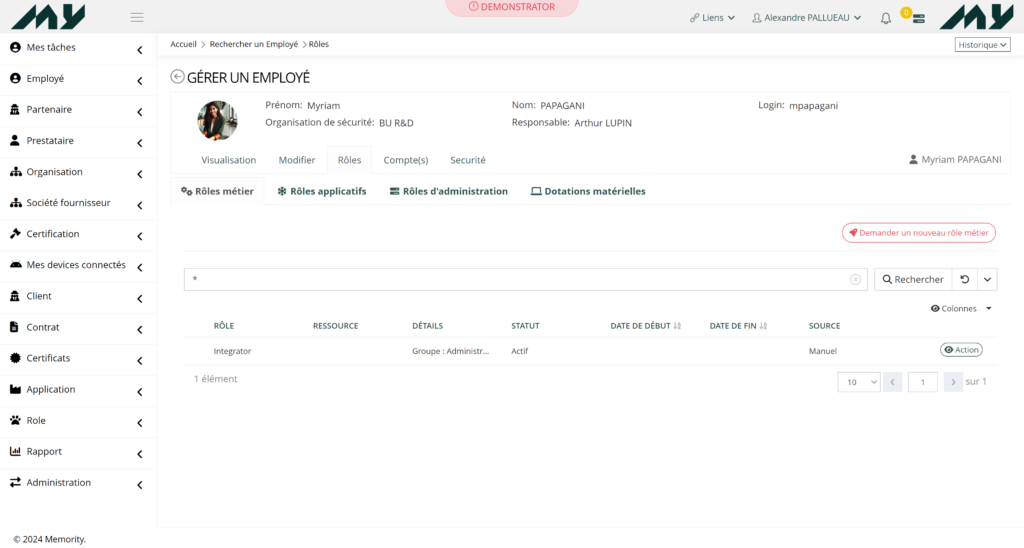Switch to the Rôles applicatifs tab
Screen dimensions: 1024x548
point(321,191)
